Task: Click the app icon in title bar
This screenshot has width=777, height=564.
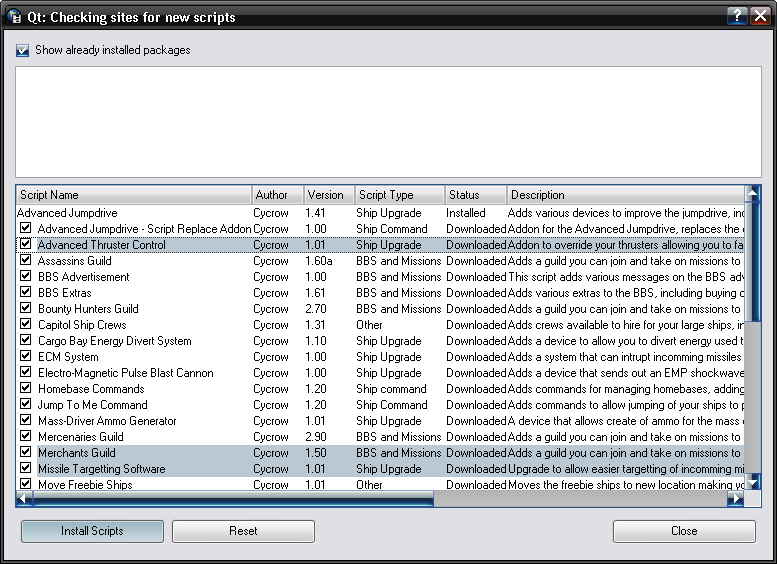Action: (14, 16)
